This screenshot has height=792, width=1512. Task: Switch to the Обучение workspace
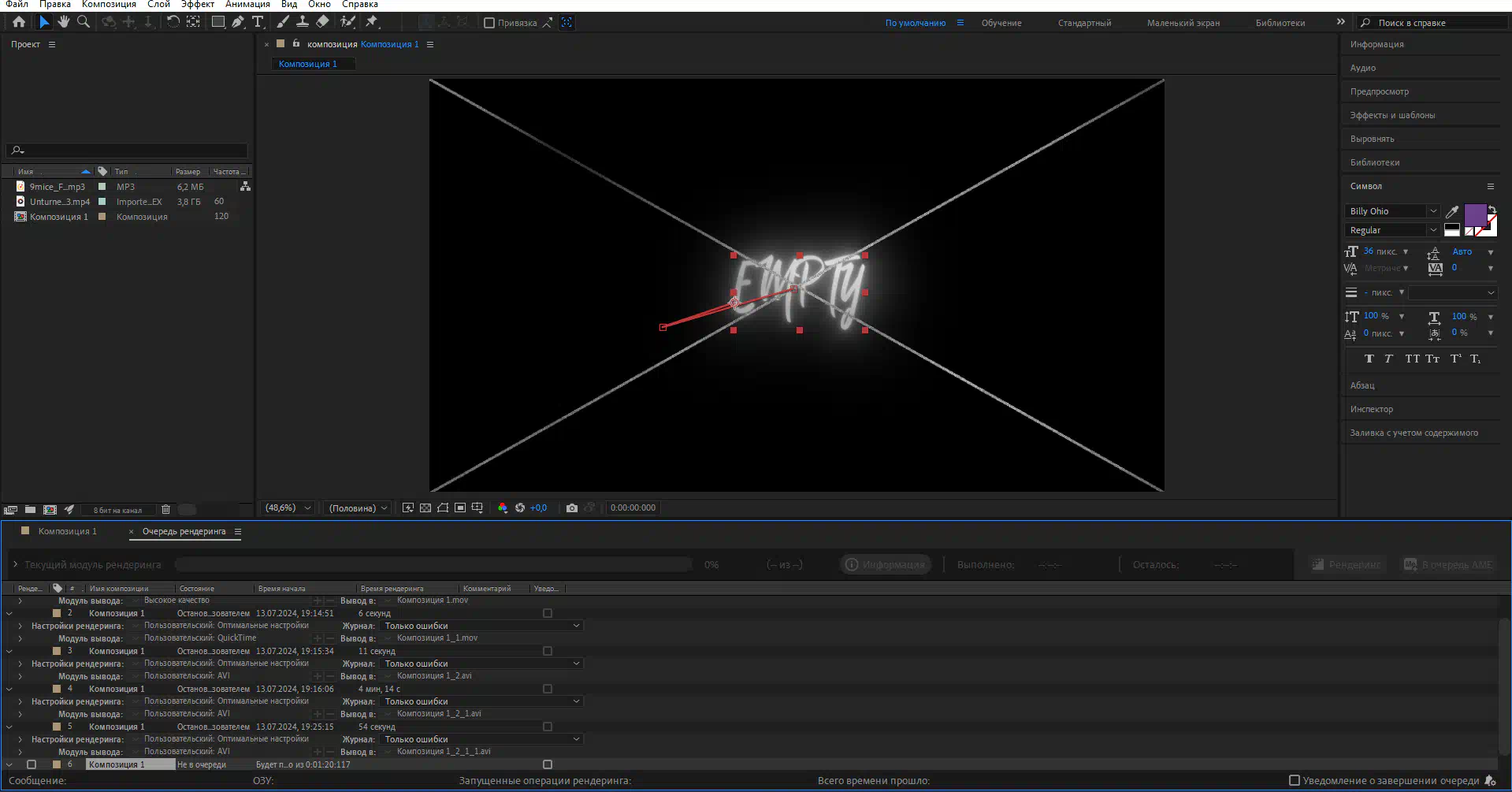1001,23
